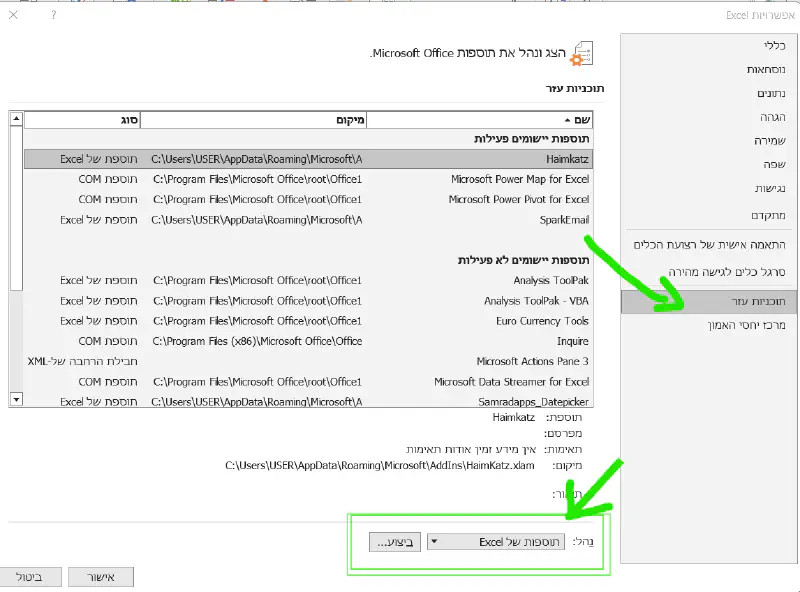800x592 pixels.
Task: Click the add-ins gear document icon
Action: click(582, 54)
